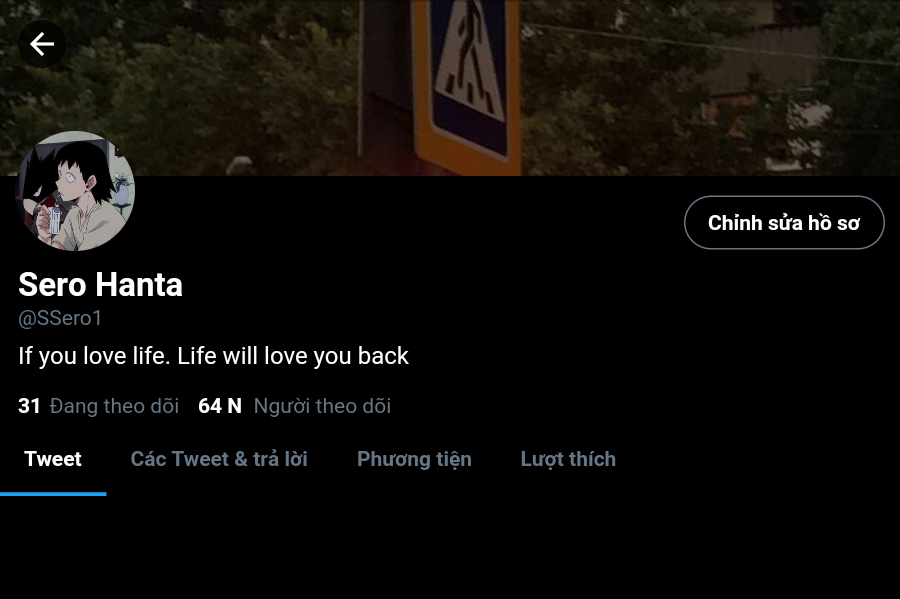Click the 31 following count
The image size is (900, 599).
click(29, 406)
